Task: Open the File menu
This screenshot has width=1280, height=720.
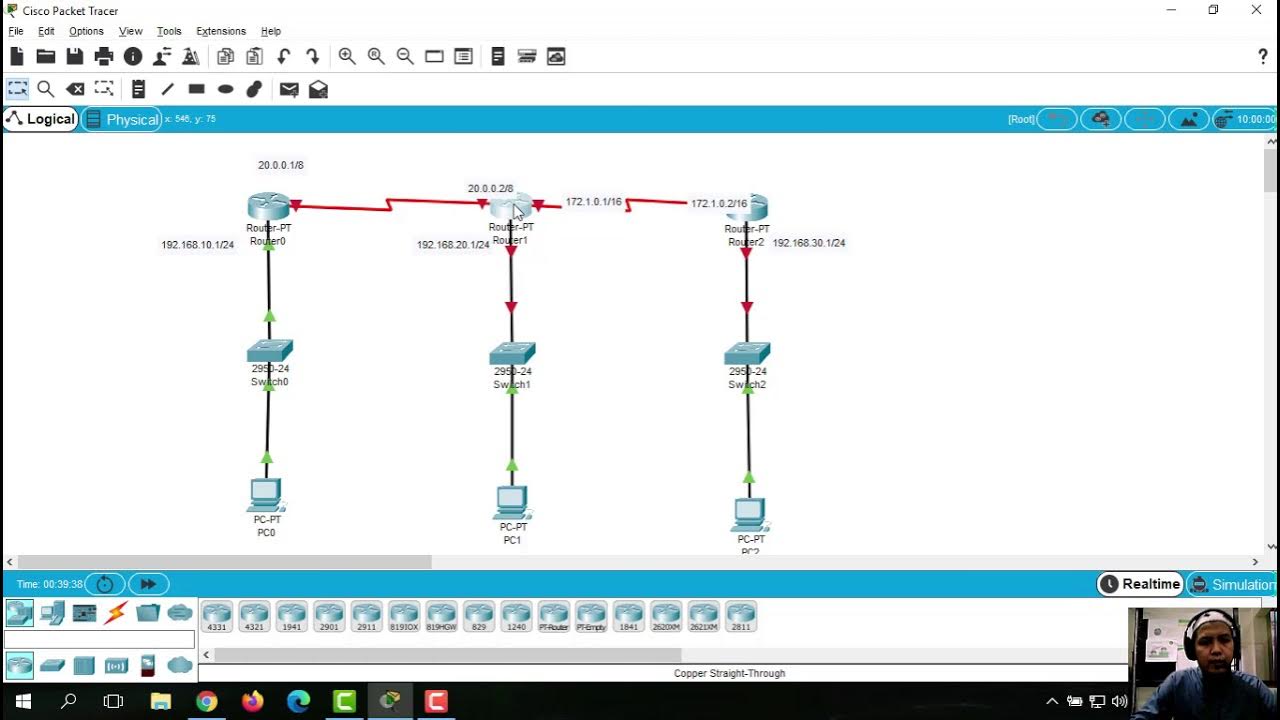Action: point(16,31)
